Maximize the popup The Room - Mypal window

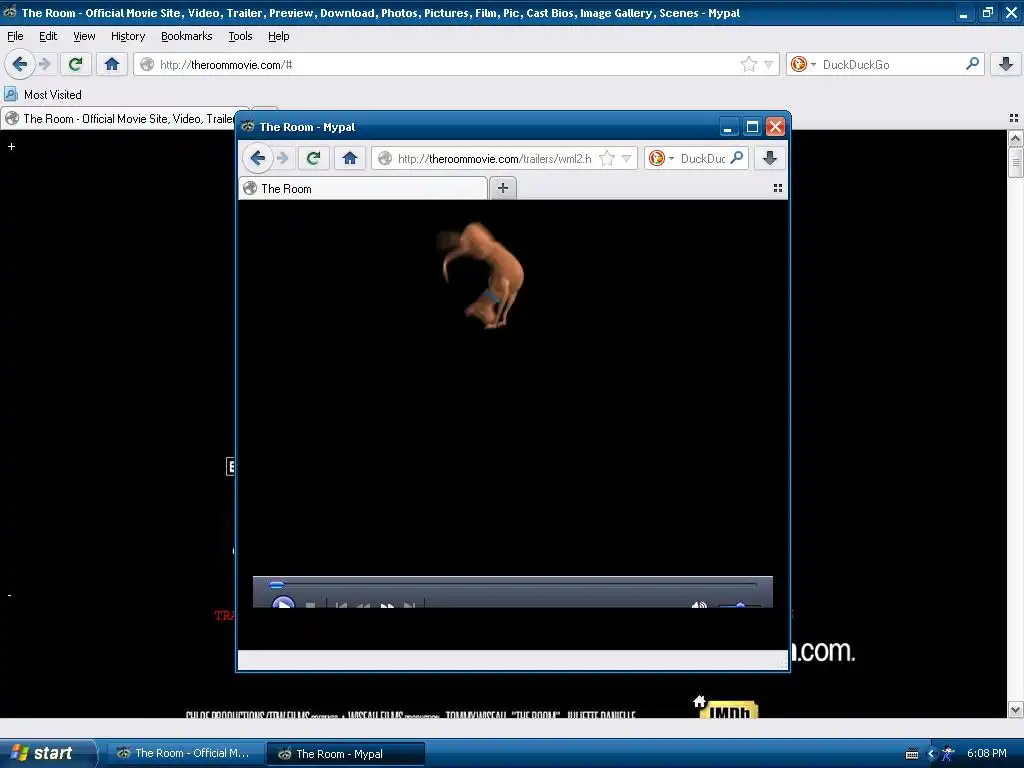[x=752, y=127]
